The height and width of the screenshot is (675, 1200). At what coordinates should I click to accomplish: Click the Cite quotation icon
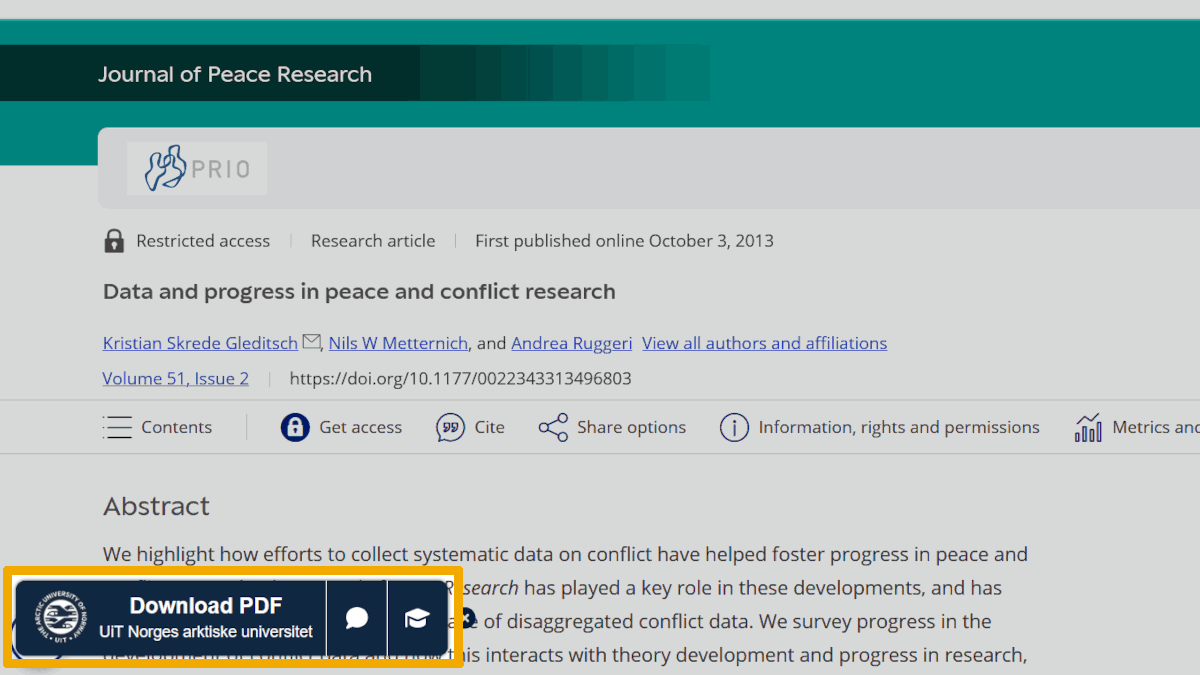click(450, 427)
